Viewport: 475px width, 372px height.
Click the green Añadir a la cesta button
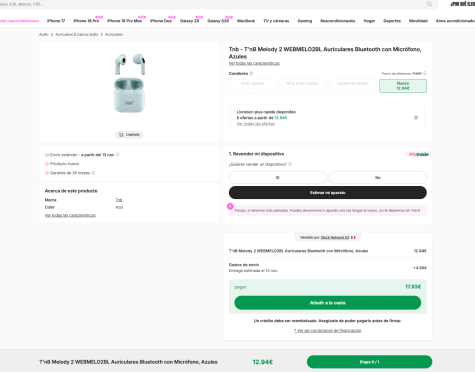[x=328, y=303]
